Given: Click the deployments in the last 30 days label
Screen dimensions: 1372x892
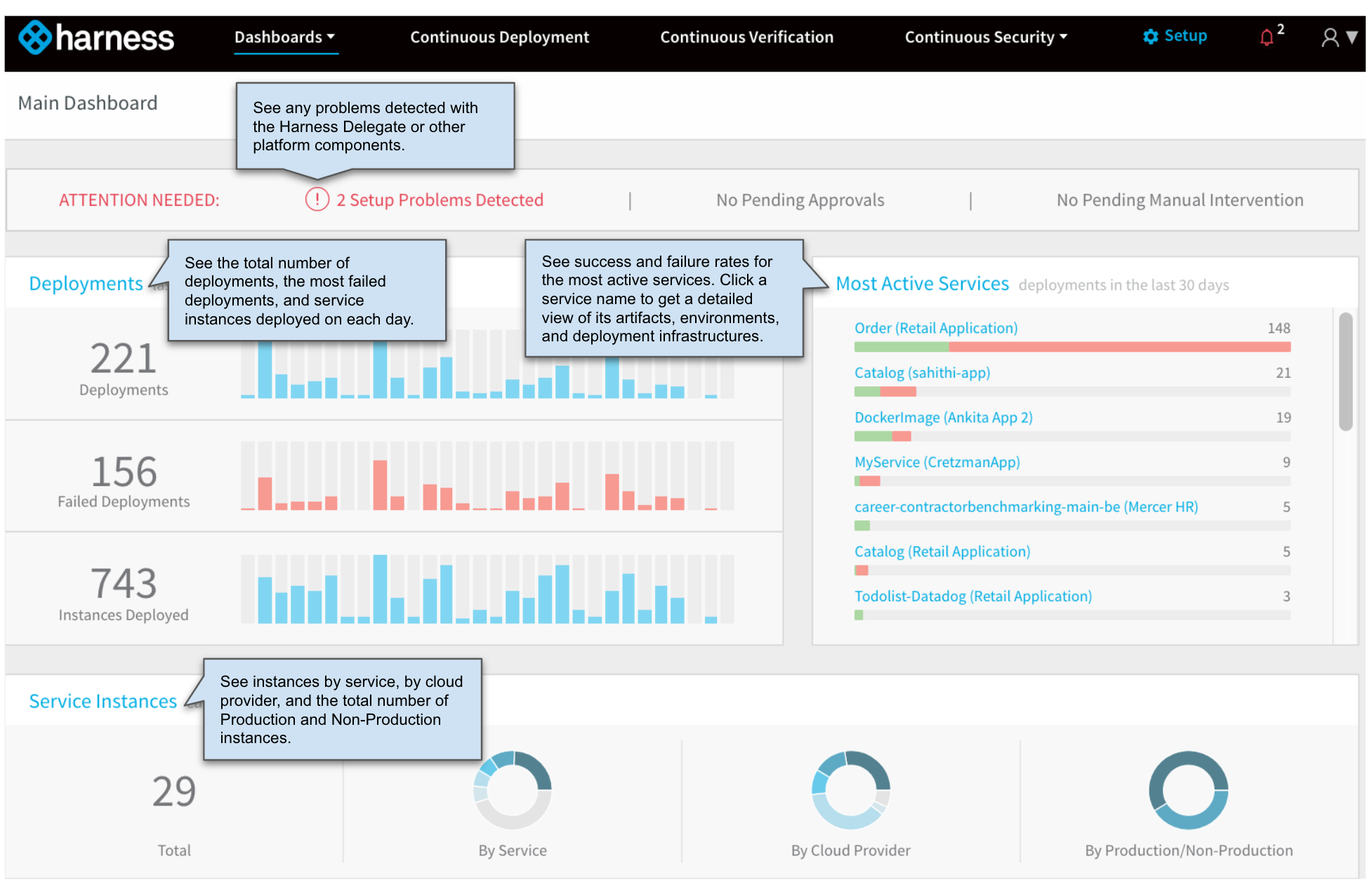Looking at the screenshot, I should (1123, 285).
